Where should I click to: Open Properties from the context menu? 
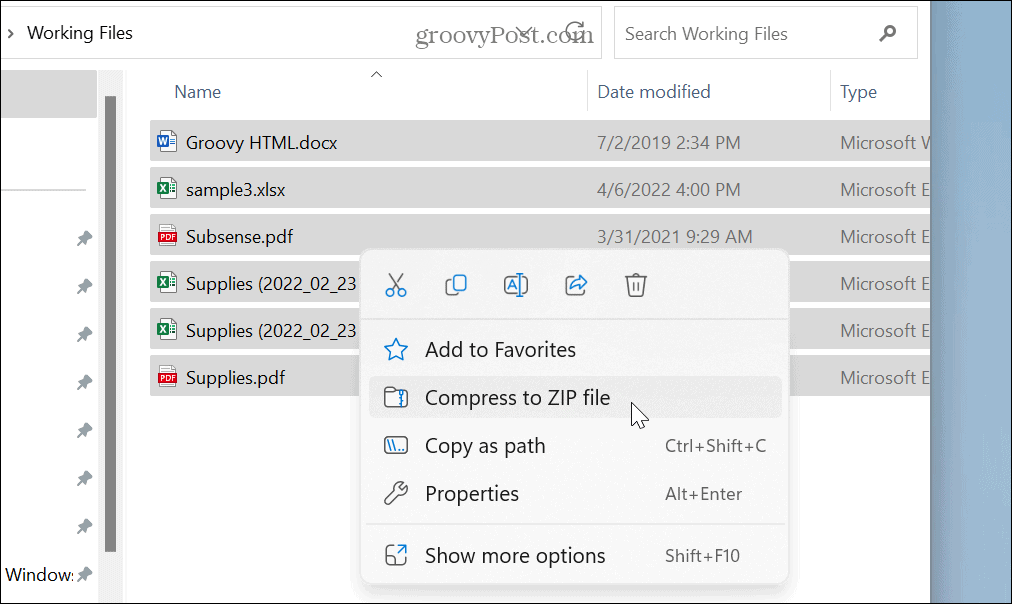tap(472, 494)
